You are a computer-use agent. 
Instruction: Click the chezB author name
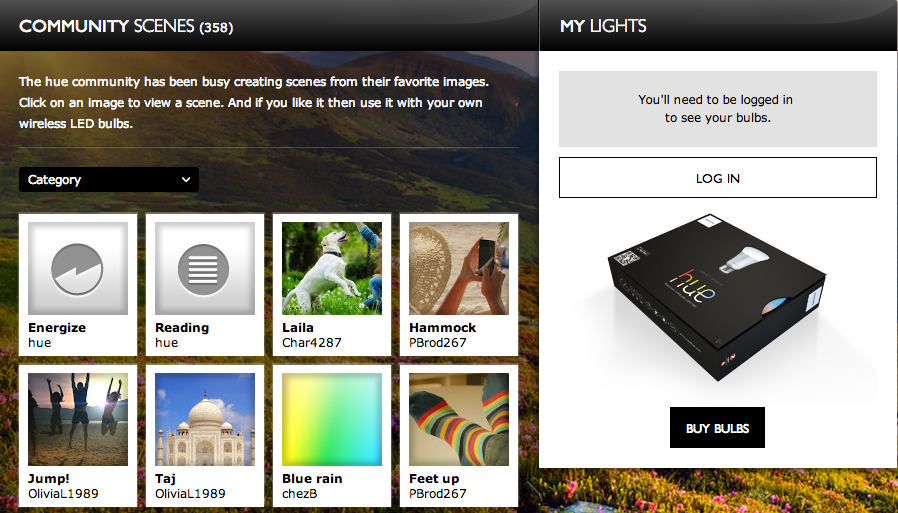[x=300, y=494]
